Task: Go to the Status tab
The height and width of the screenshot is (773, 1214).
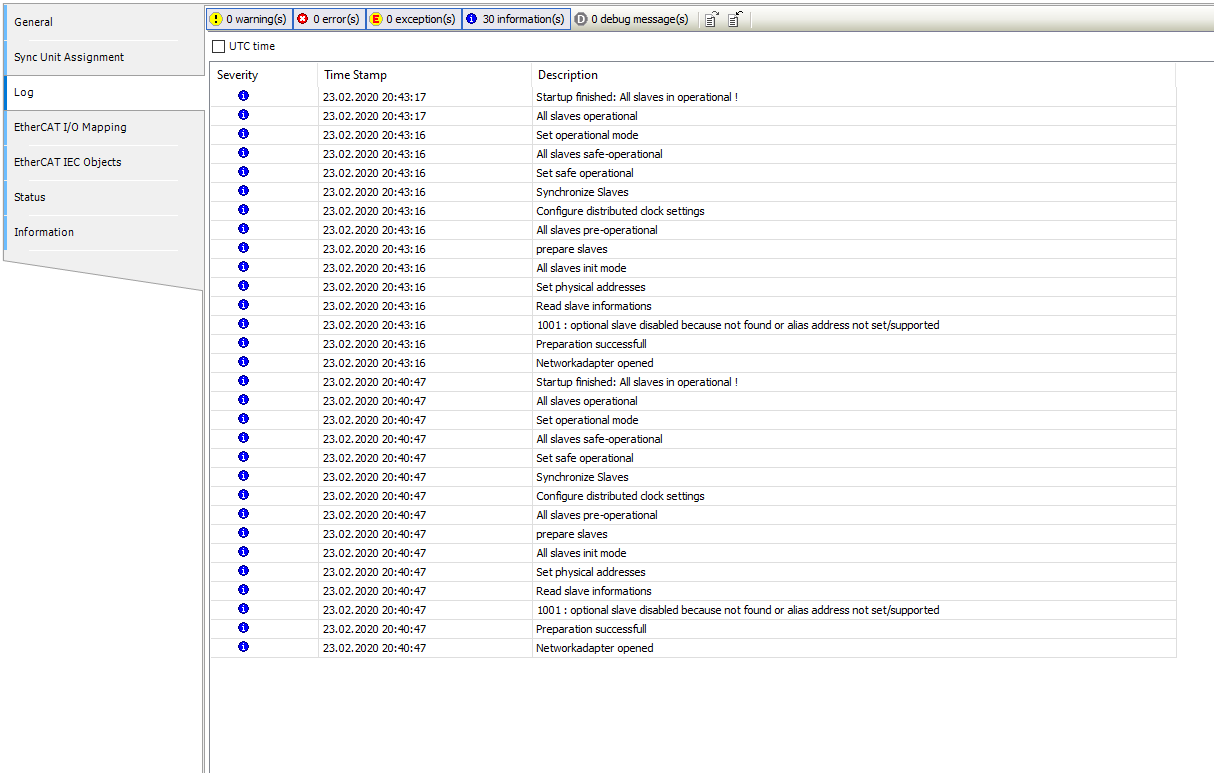Action: click(x=30, y=197)
